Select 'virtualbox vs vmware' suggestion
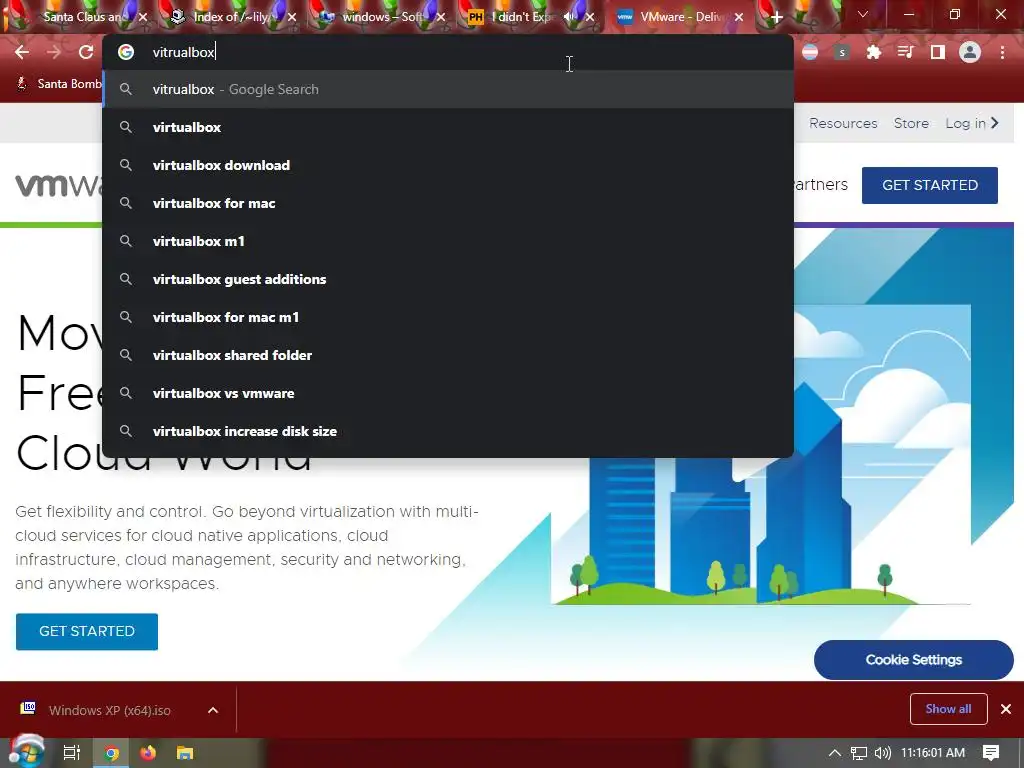Screen dimensions: 1024x768 pyautogui.click(x=448, y=393)
